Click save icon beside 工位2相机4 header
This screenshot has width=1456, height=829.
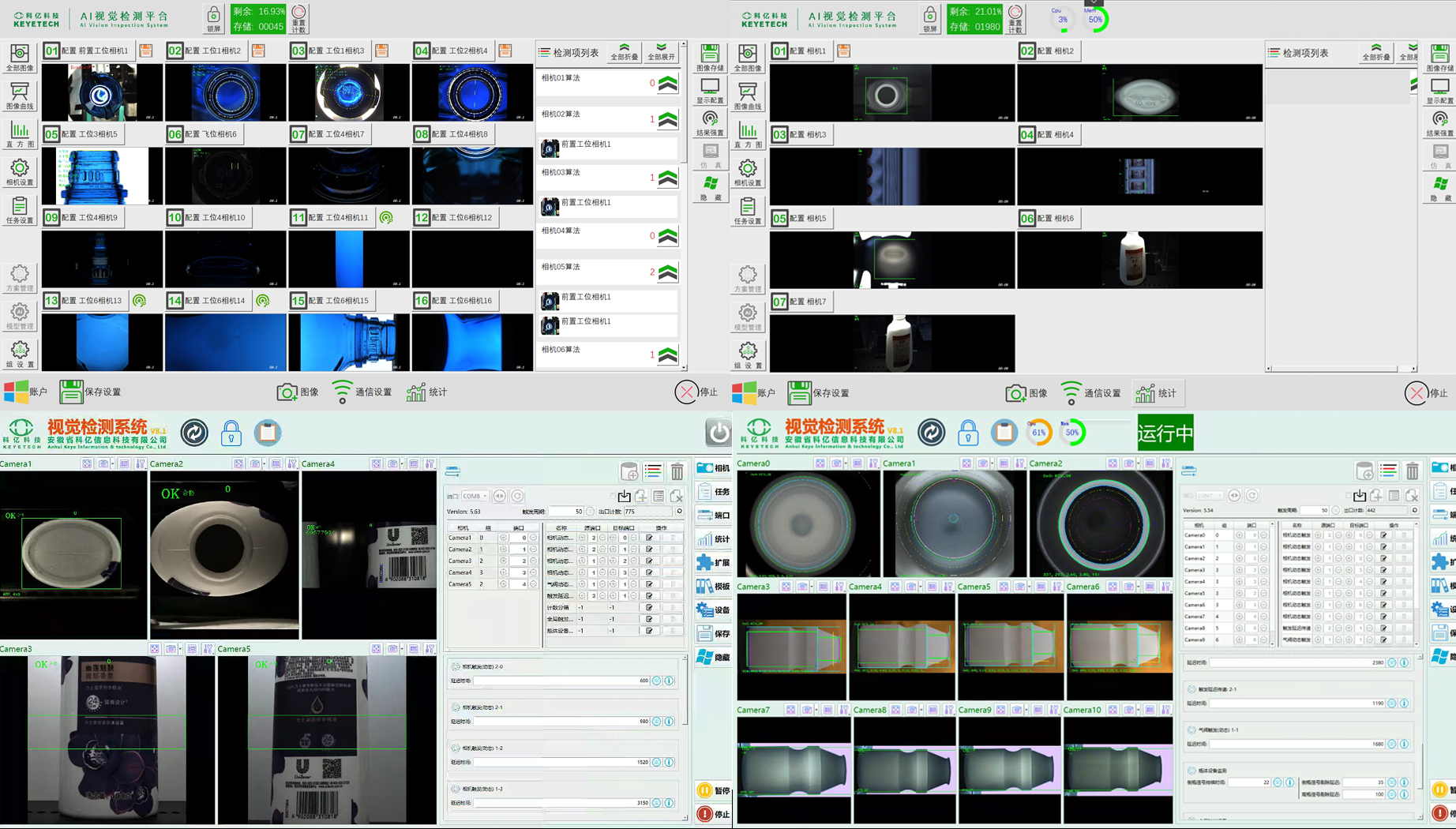(505, 51)
